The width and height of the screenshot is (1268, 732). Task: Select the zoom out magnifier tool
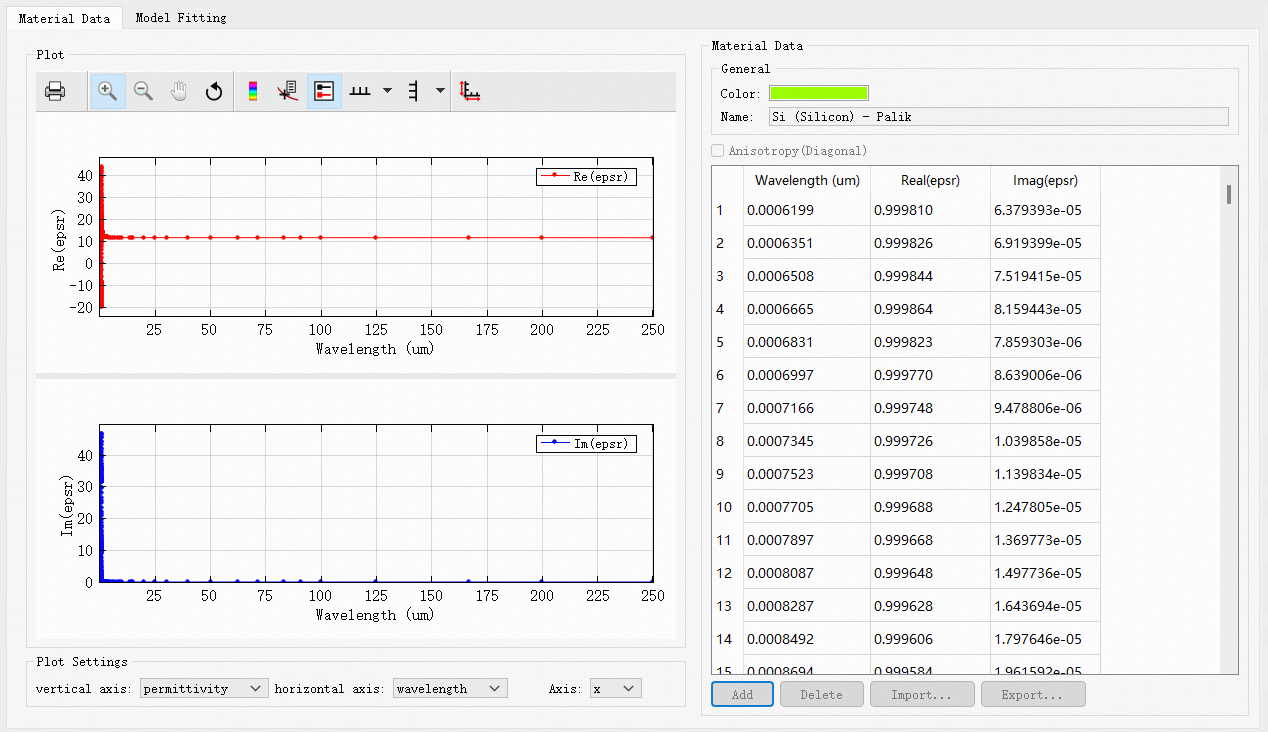pos(143,92)
